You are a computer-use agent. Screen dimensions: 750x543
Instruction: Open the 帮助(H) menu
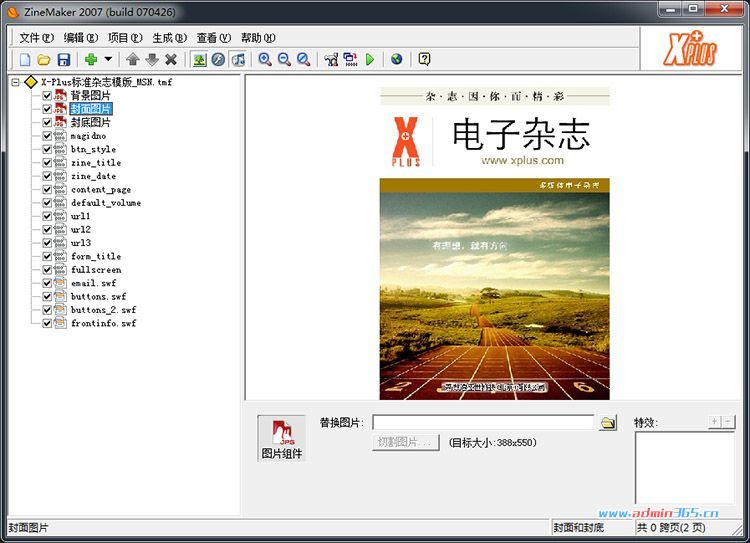click(x=258, y=38)
